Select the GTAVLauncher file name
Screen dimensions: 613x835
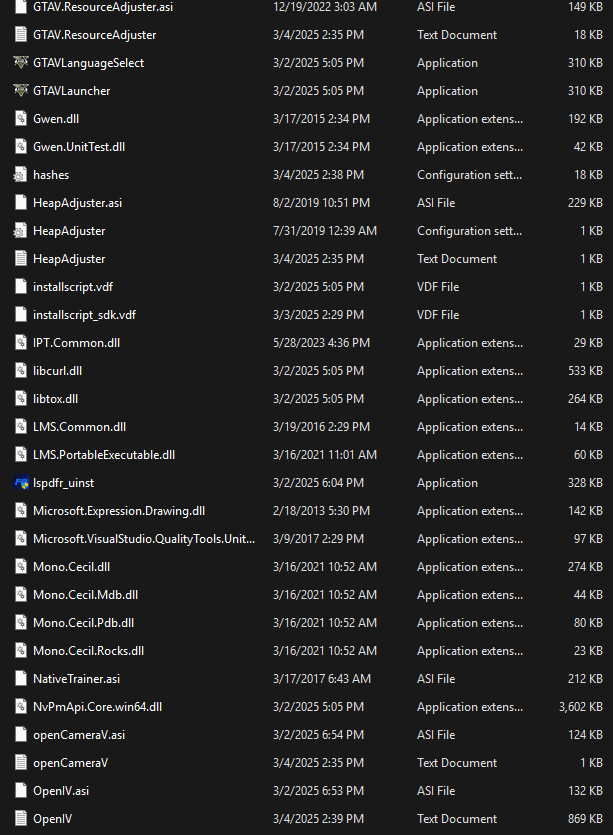(x=71, y=91)
